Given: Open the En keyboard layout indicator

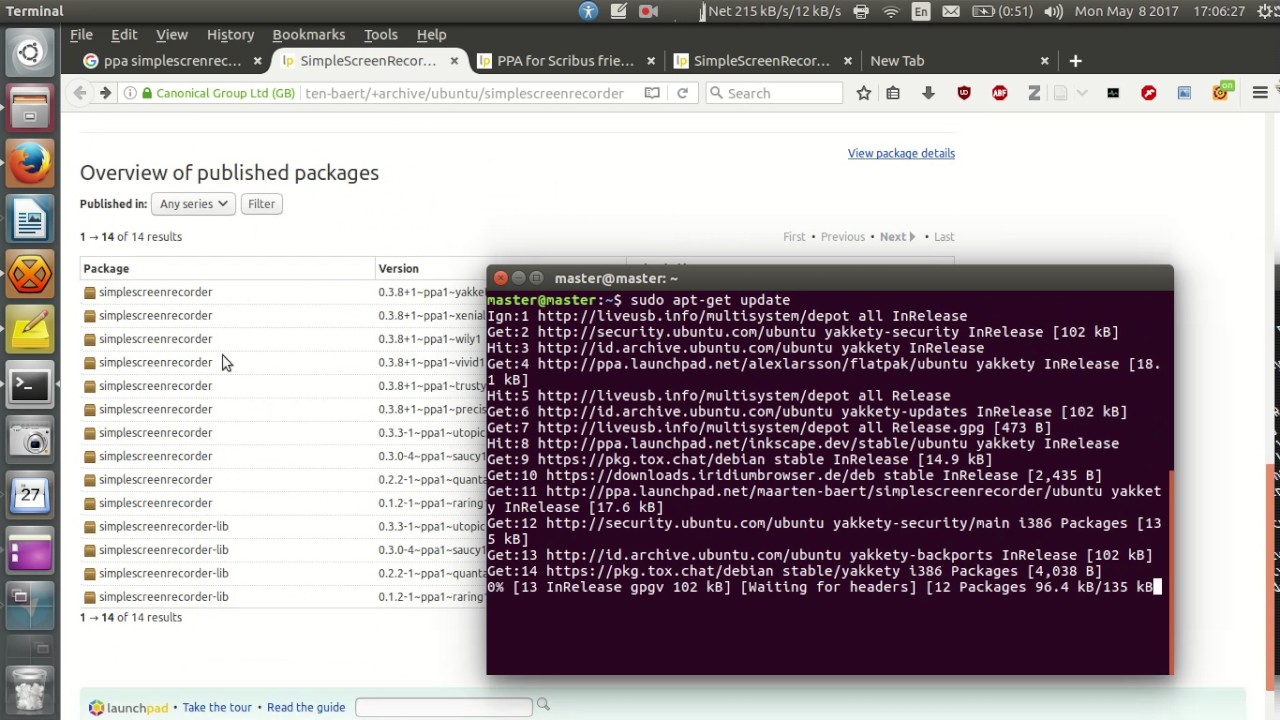Looking at the screenshot, I should tap(921, 11).
